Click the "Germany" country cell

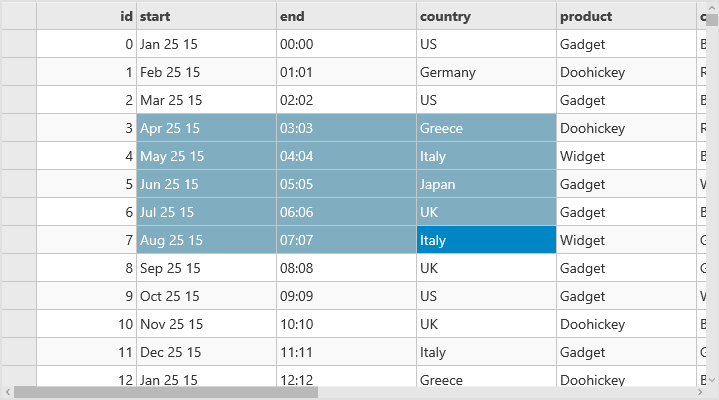(486, 72)
